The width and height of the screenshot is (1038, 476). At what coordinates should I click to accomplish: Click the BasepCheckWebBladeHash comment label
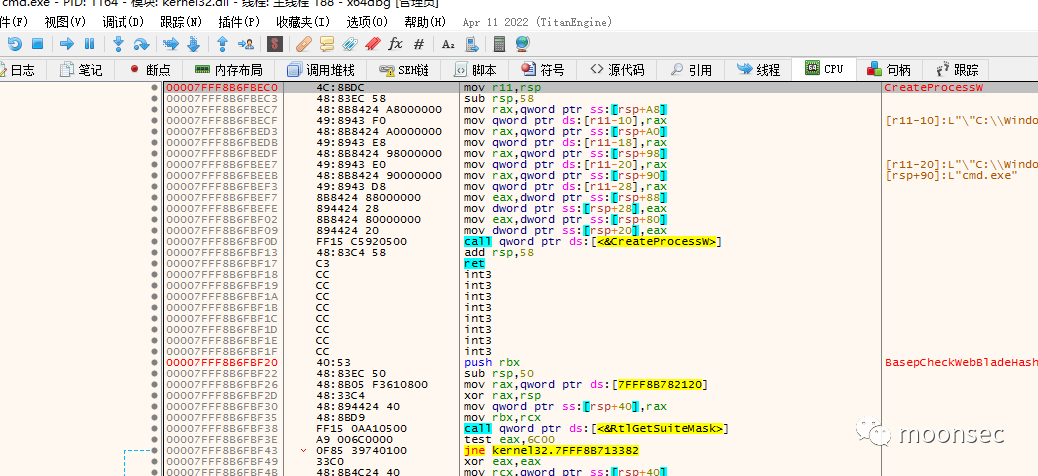click(961, 362)
